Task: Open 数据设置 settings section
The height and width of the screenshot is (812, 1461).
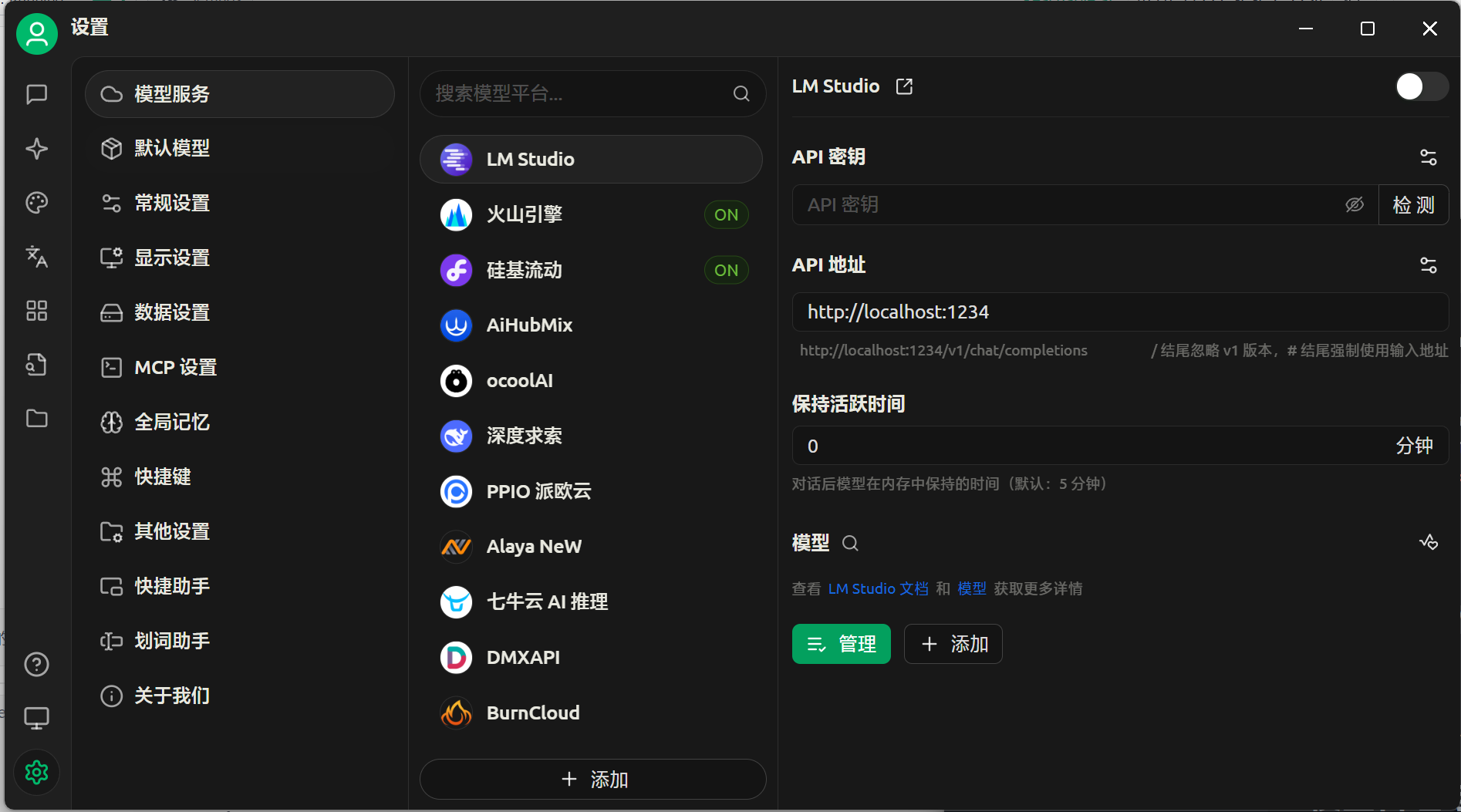Action: click(x=240, y=312)
